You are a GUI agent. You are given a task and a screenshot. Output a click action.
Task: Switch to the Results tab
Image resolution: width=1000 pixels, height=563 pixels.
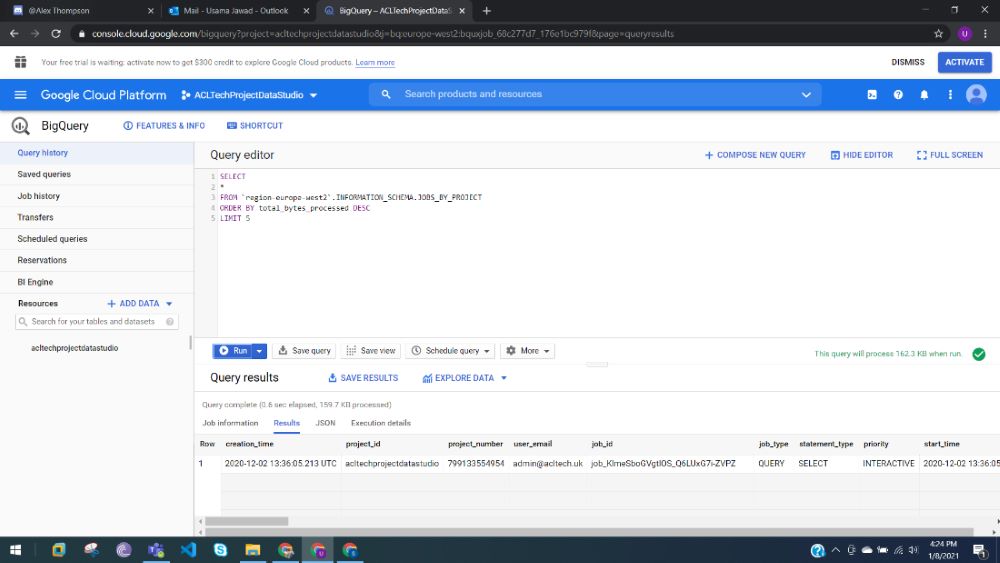pyautogui.click(x=286, y=423)
